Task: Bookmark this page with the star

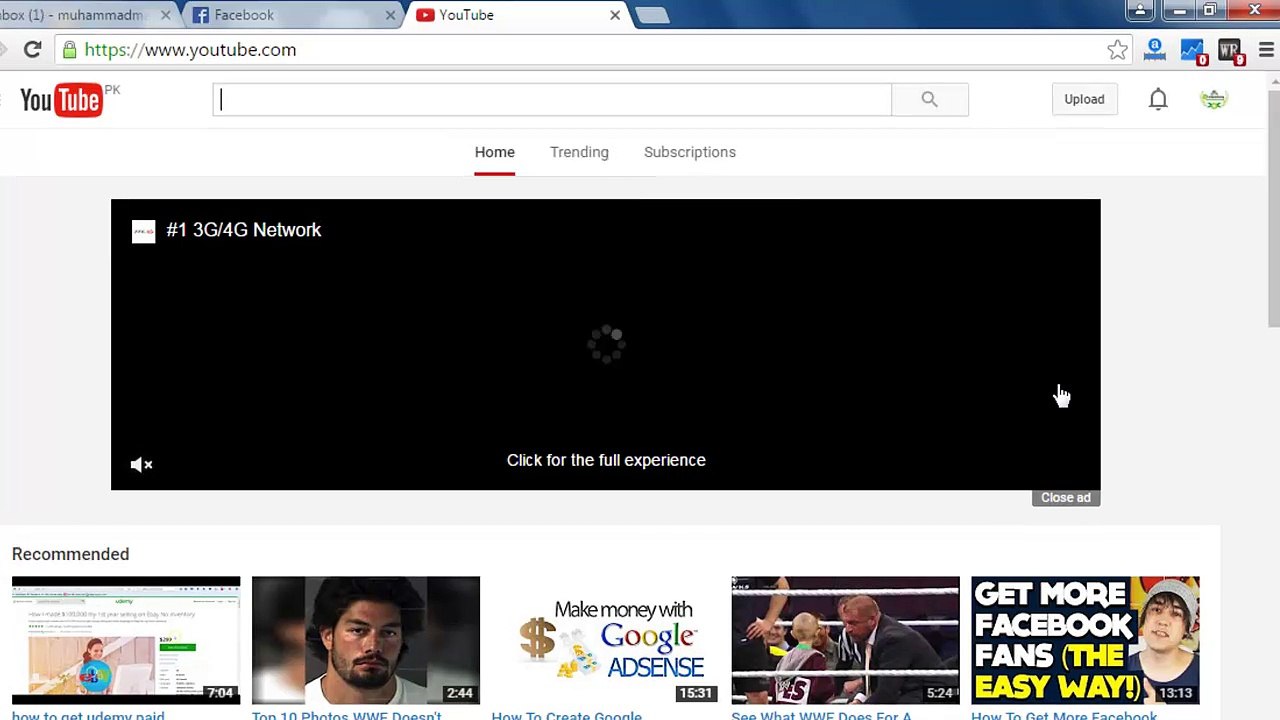Action: [1117, 50]
